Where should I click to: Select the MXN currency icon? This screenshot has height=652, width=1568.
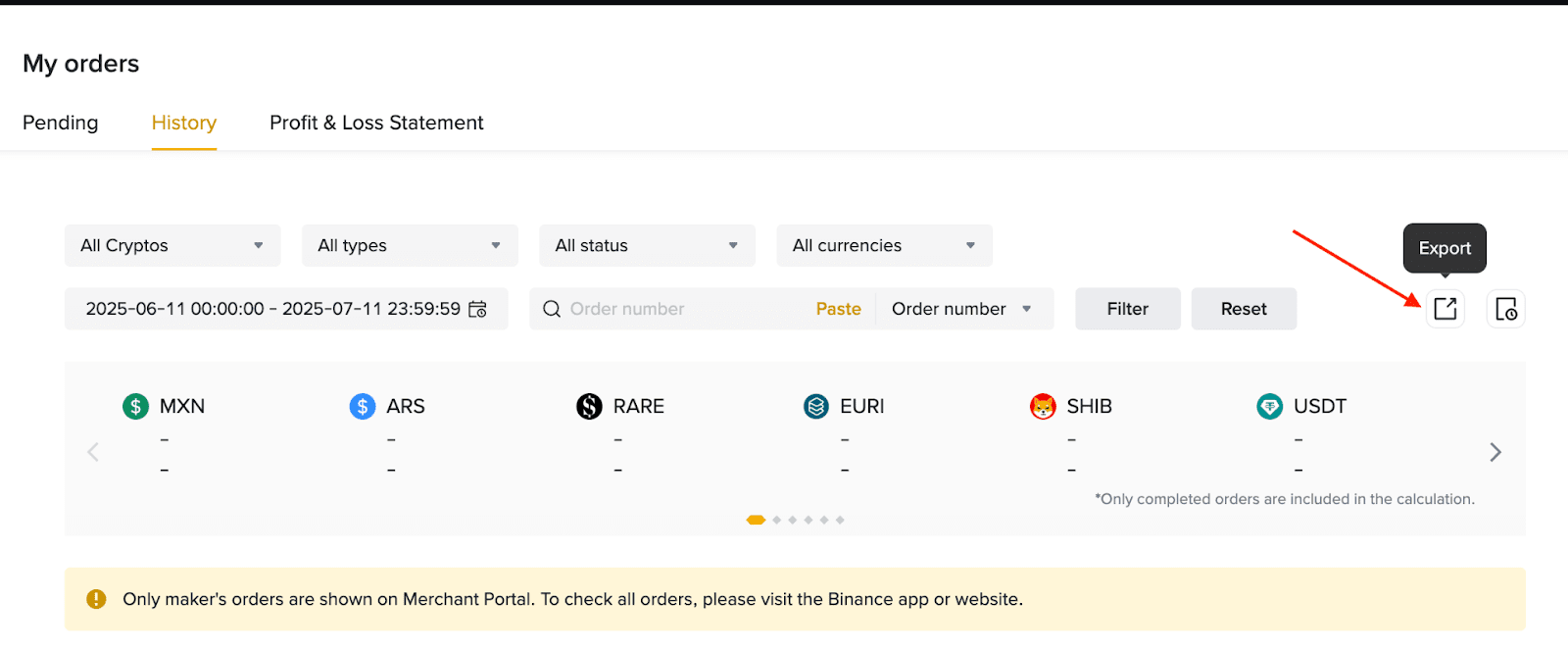135,406
